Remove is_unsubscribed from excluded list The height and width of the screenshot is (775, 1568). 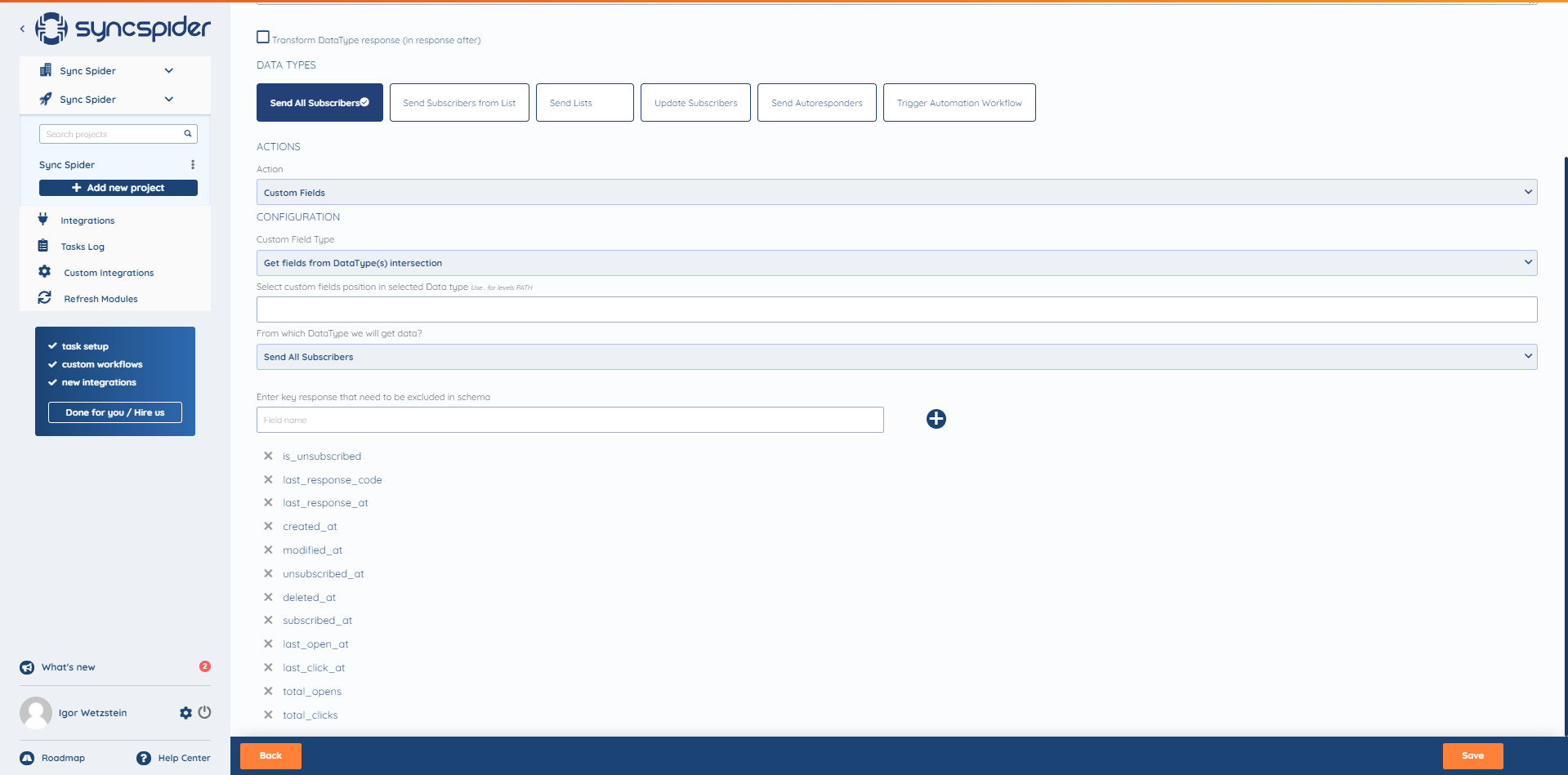[268, 456]
